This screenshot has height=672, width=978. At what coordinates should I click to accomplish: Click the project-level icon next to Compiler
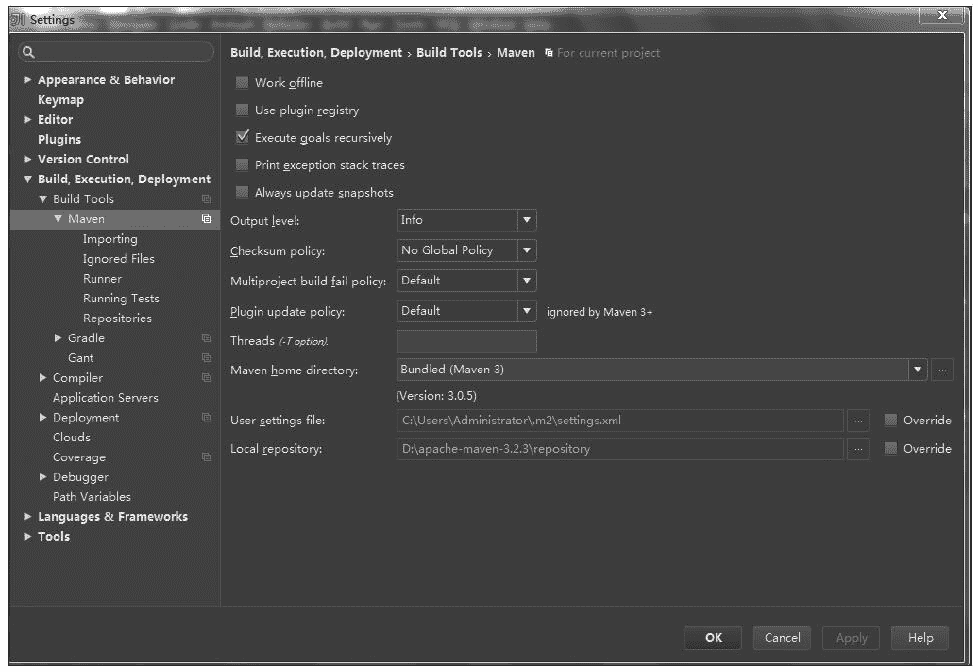[206, 378]
